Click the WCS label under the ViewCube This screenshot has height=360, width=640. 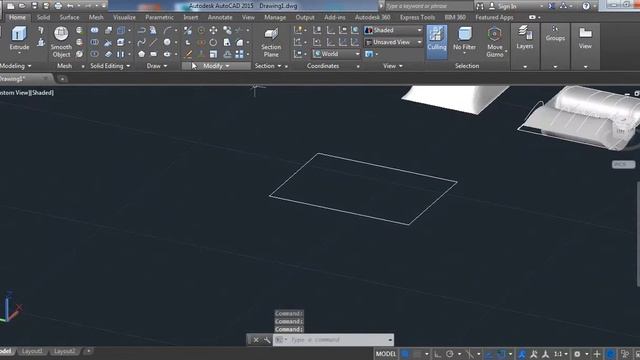click(x=623, y=164)
